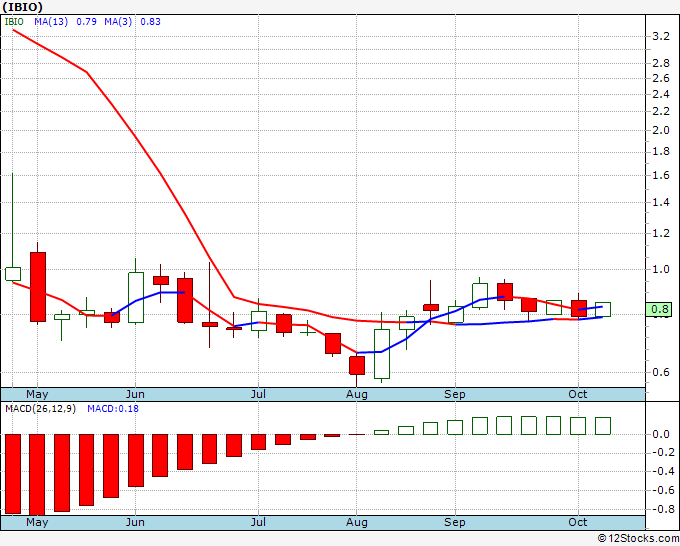
Task: Click the 0.0 MACD axis label
Action: point(661,434)
